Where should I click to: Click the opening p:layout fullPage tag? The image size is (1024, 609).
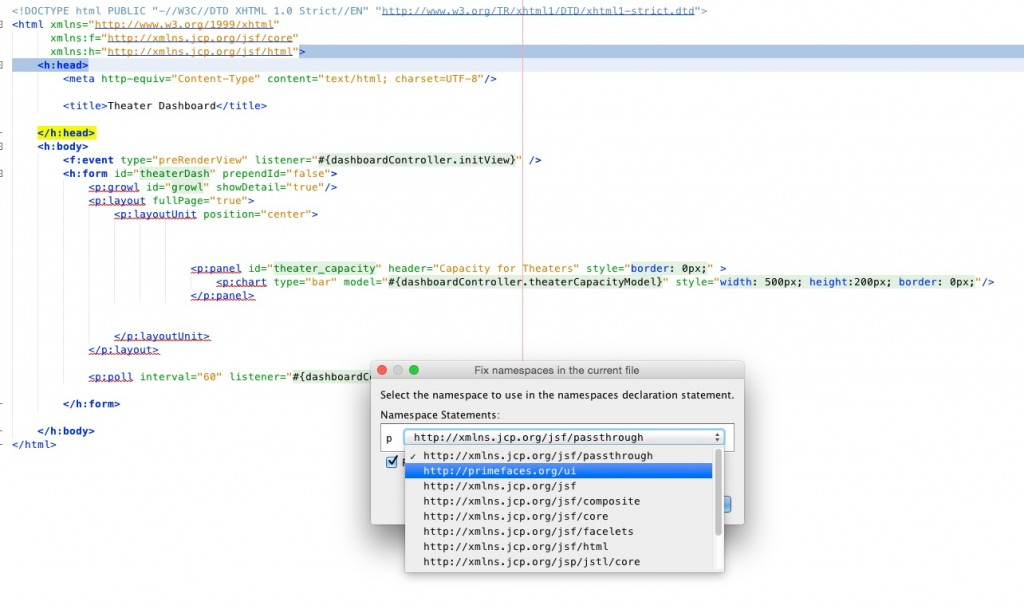(171, 201)
